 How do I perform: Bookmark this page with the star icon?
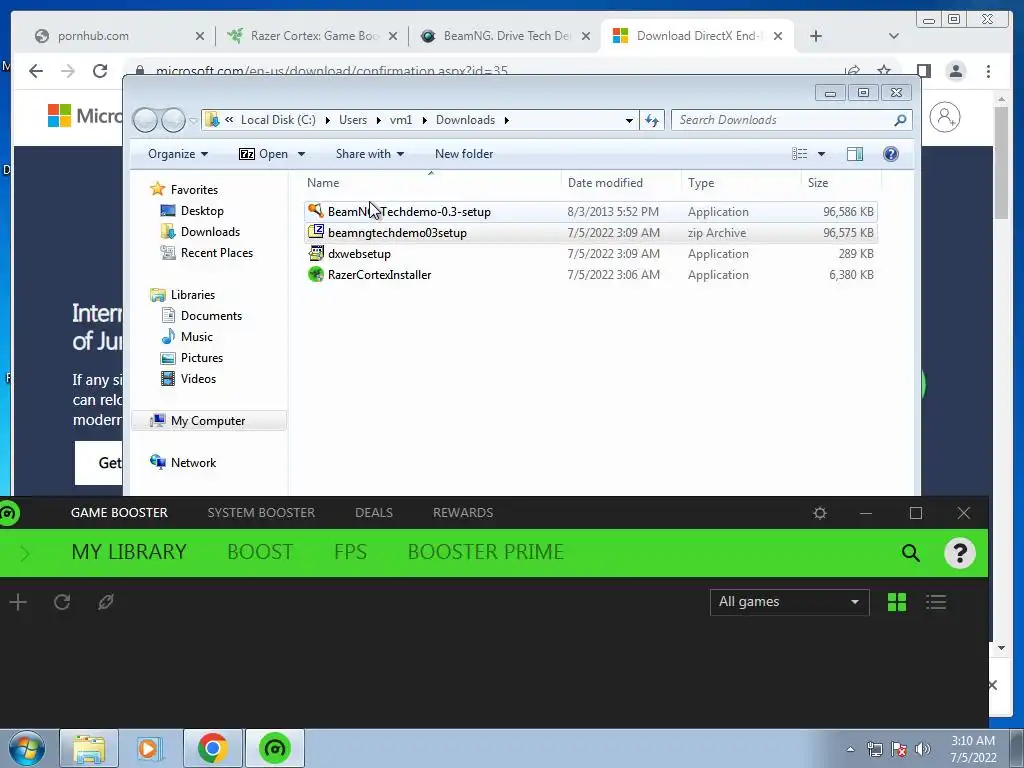click(884, 69)
